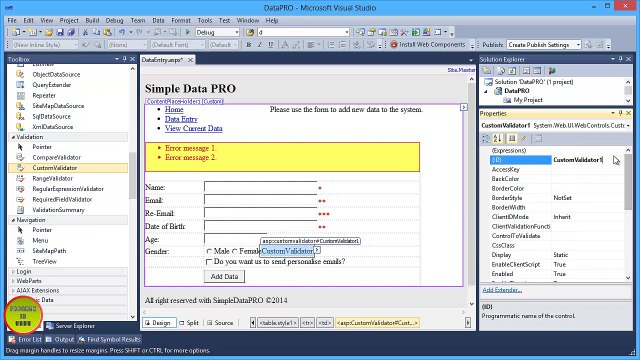Open the Server Explorer tab

pos(71,326)
